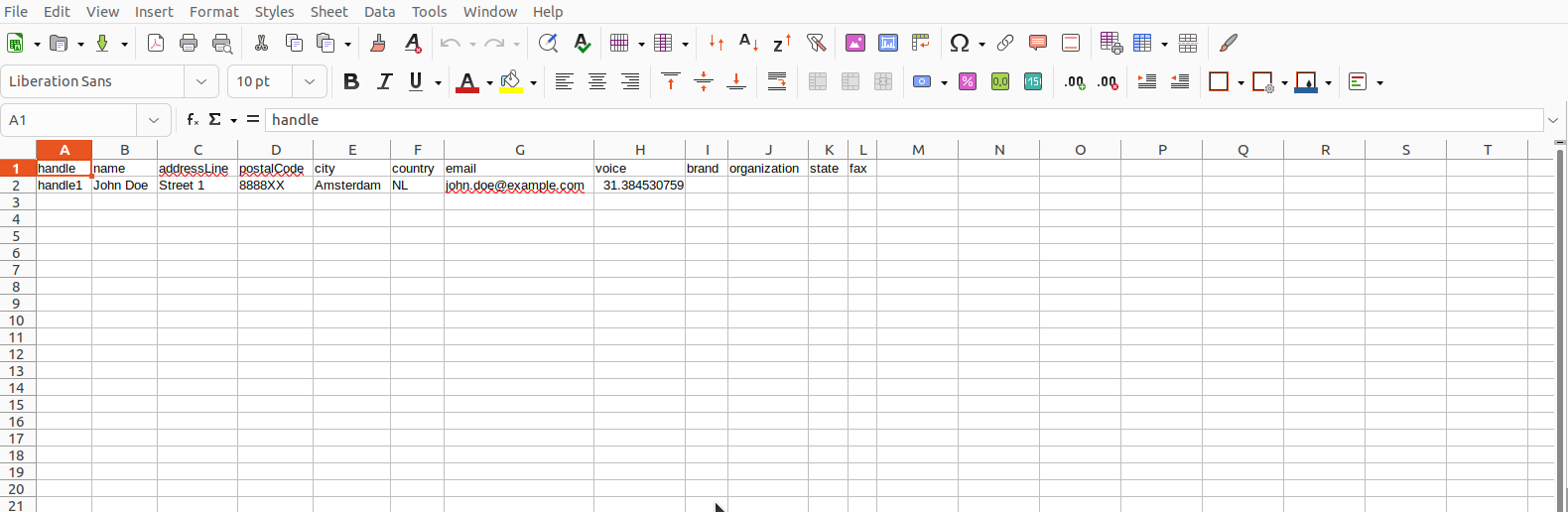Expand Name Box dropdown
Screen dimensions: 1568x512
click(x=154, y=120)
